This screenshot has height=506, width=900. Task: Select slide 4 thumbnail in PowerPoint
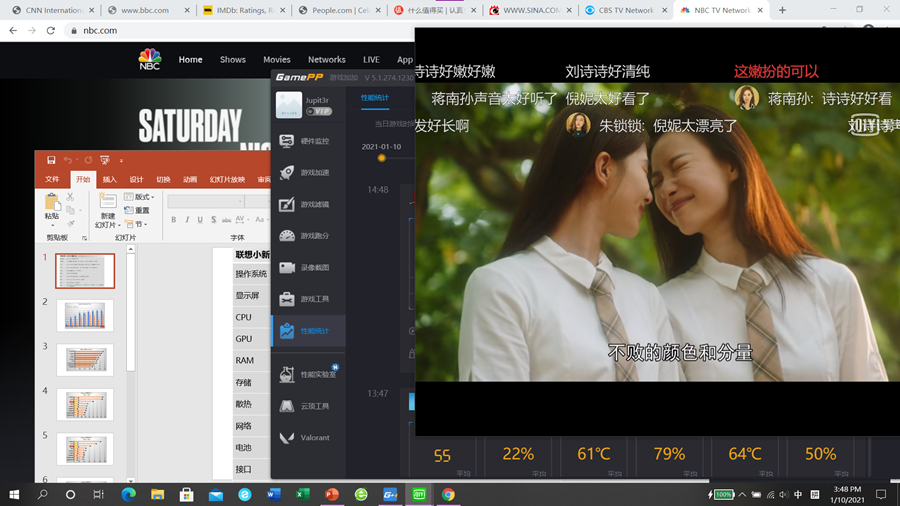point(85,404)
